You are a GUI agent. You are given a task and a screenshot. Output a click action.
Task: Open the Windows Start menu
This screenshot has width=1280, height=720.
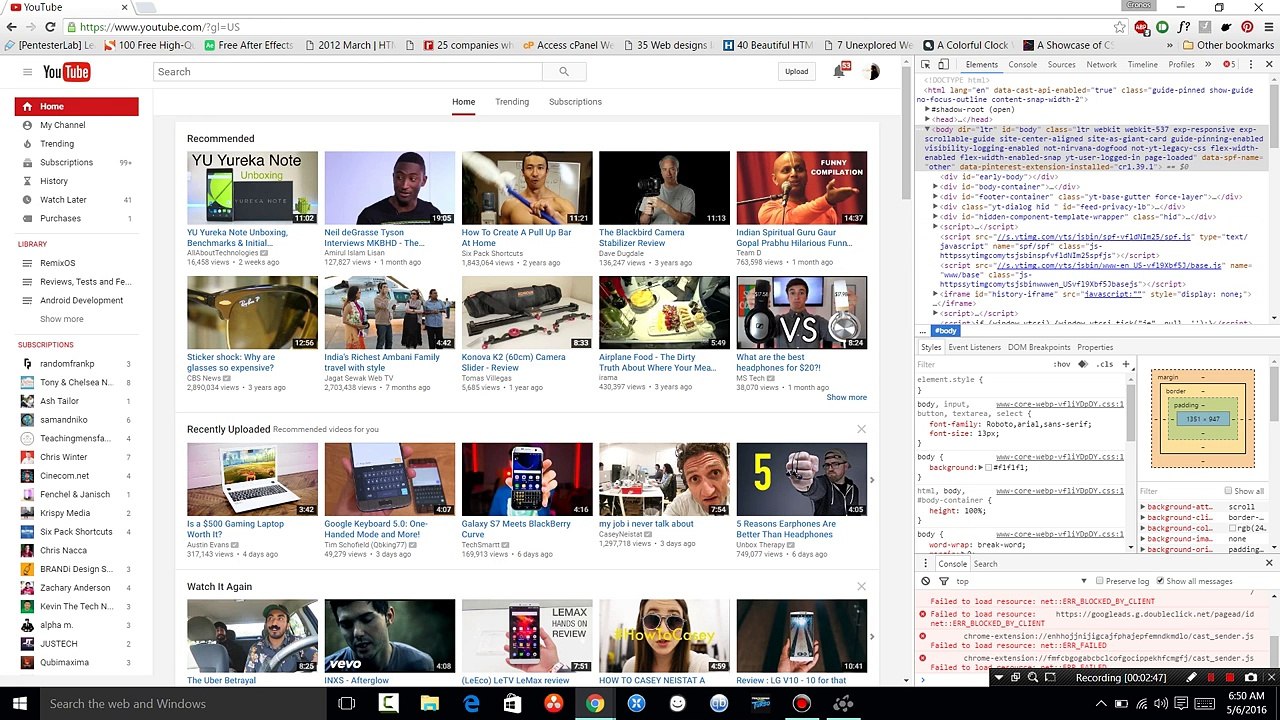coord(19,703)
